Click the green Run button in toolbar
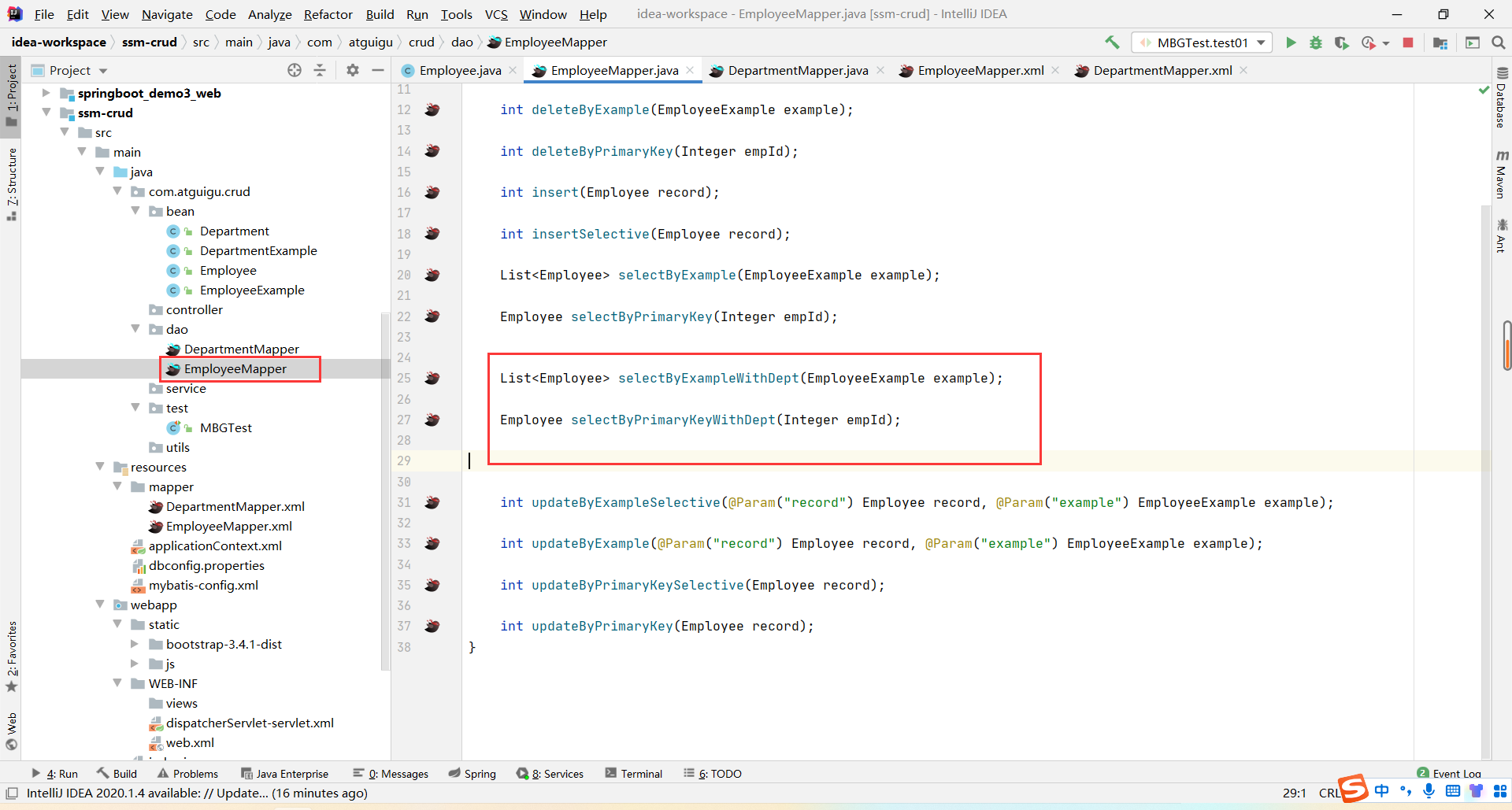Screen dimensions: 1512x810 pos(1291,43)
